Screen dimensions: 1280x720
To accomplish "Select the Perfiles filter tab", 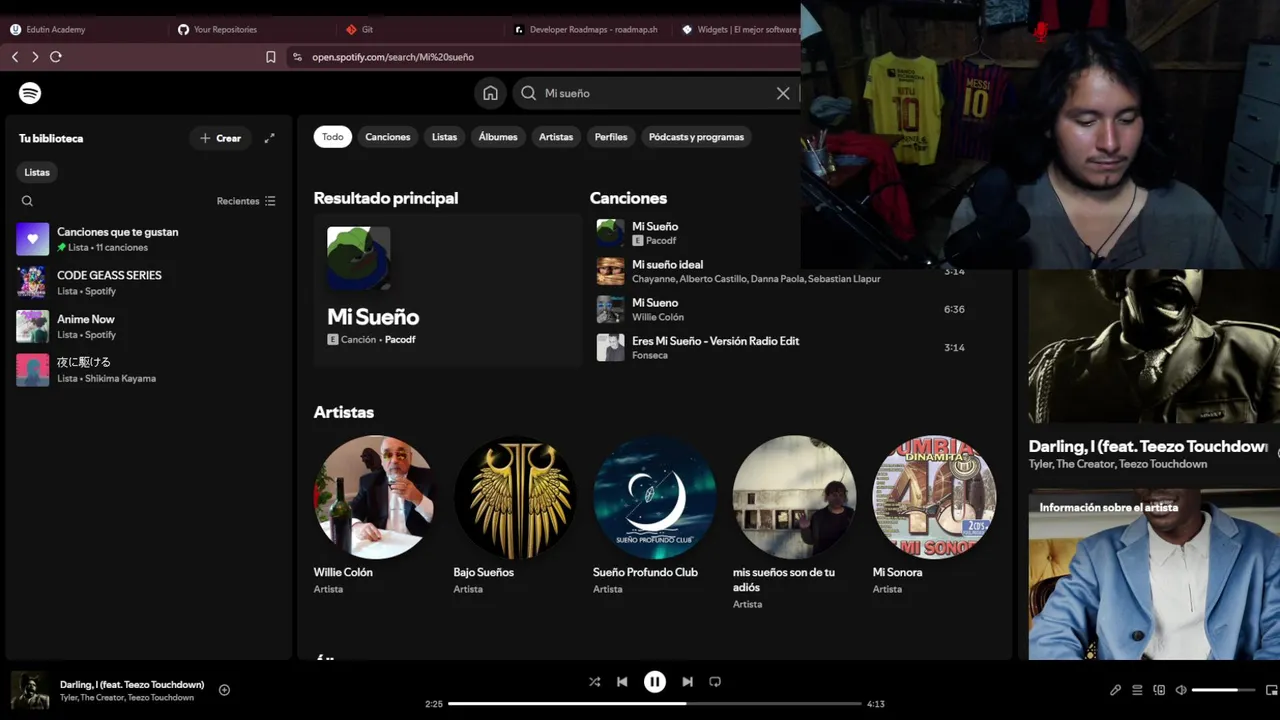I will coord(611,137).
